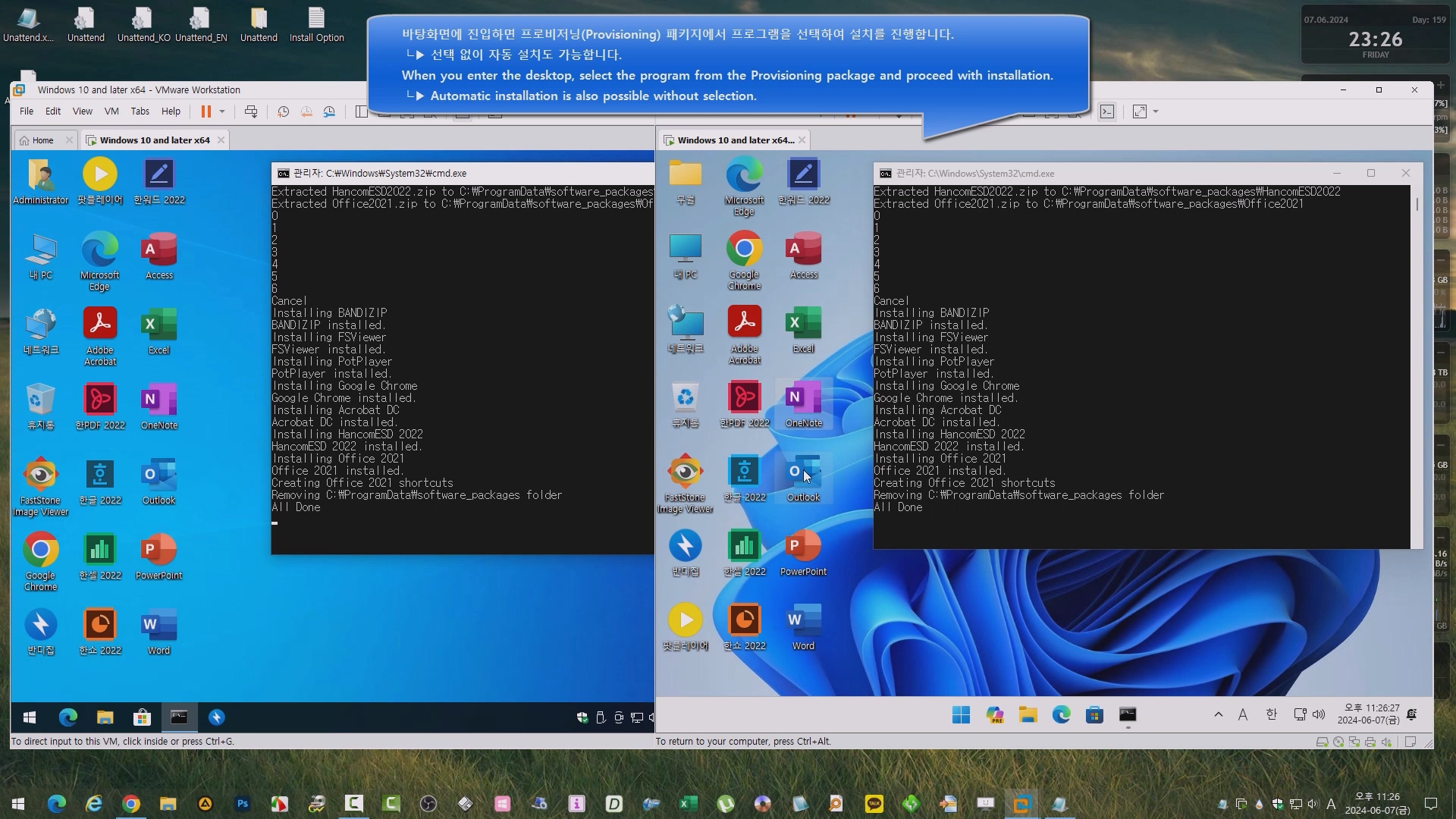
Task: Close the right pane VM tab
Action: (x=802, y=140)
